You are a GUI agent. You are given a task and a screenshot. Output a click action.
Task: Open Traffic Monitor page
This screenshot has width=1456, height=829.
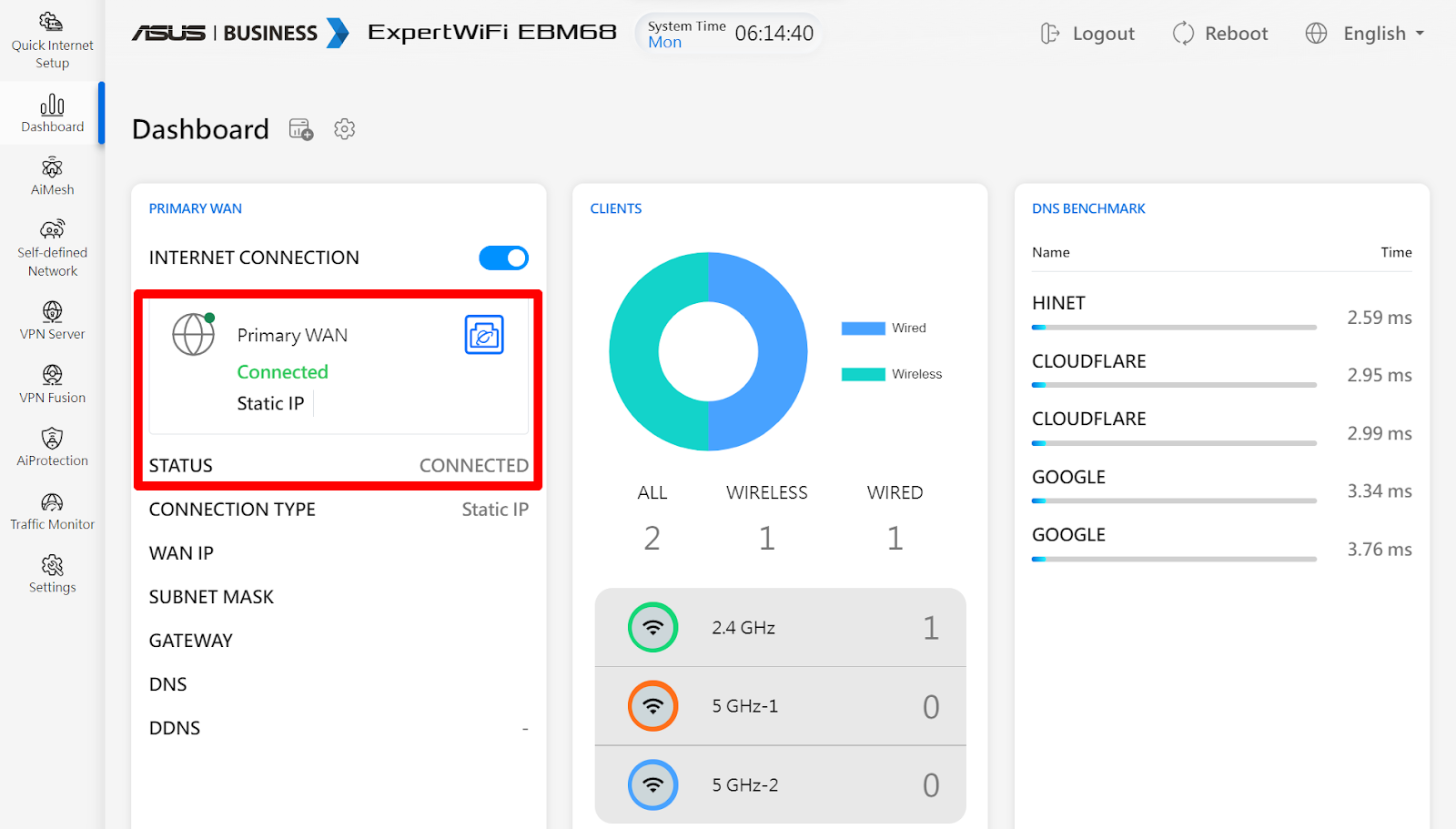pyautogui.click(x=52, y=511)
